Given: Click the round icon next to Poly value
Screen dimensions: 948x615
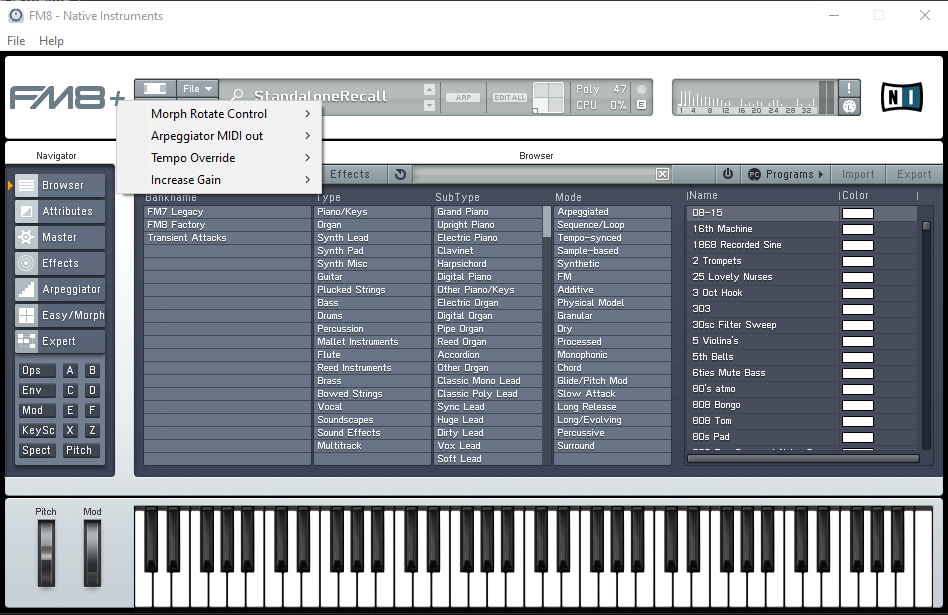Looking at the screenshot, I should [641, 89].
